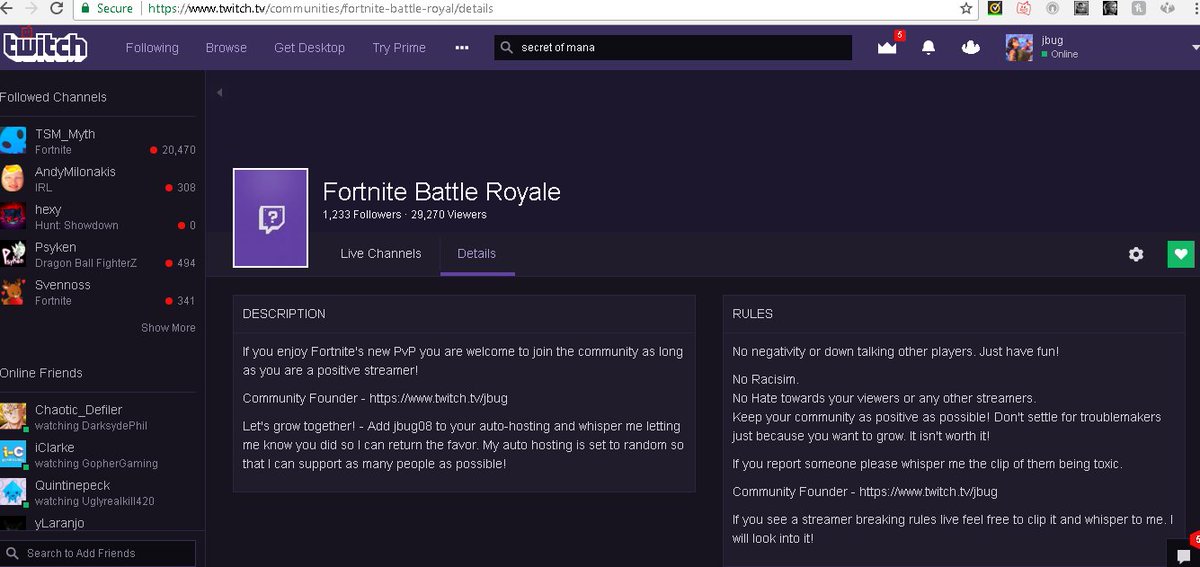Click the Fortnite Battle Royale title
The height and width of the screenshot is (567, 1200).
tap(442, 191)
